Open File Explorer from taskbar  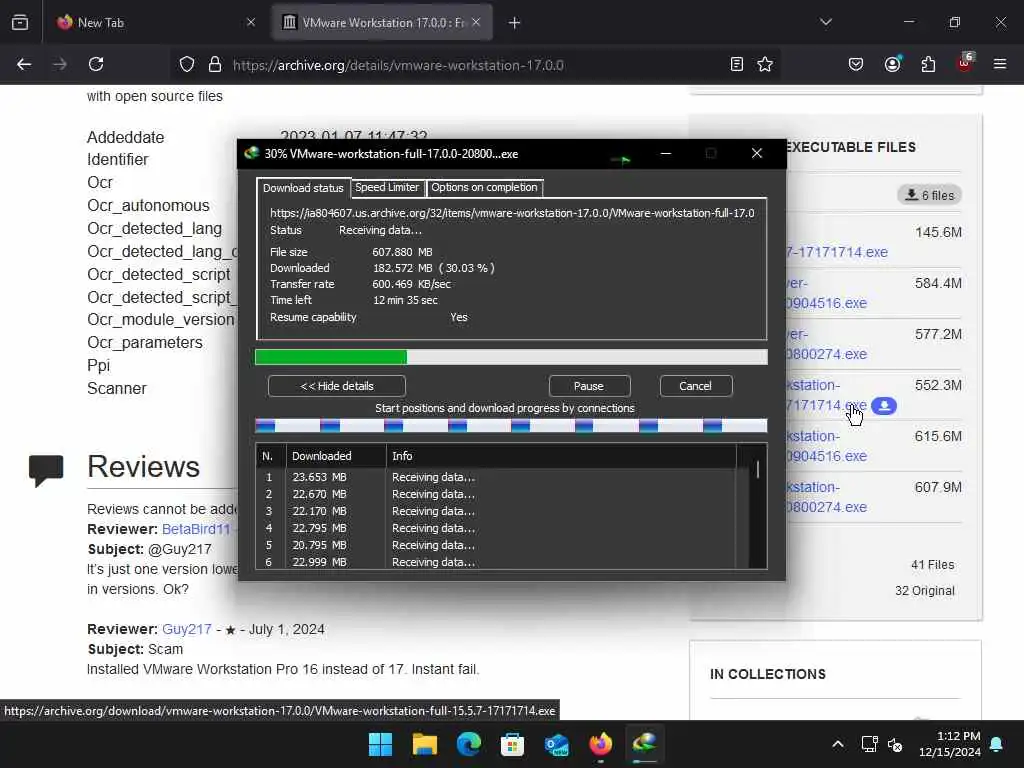(x=424, y=744)
